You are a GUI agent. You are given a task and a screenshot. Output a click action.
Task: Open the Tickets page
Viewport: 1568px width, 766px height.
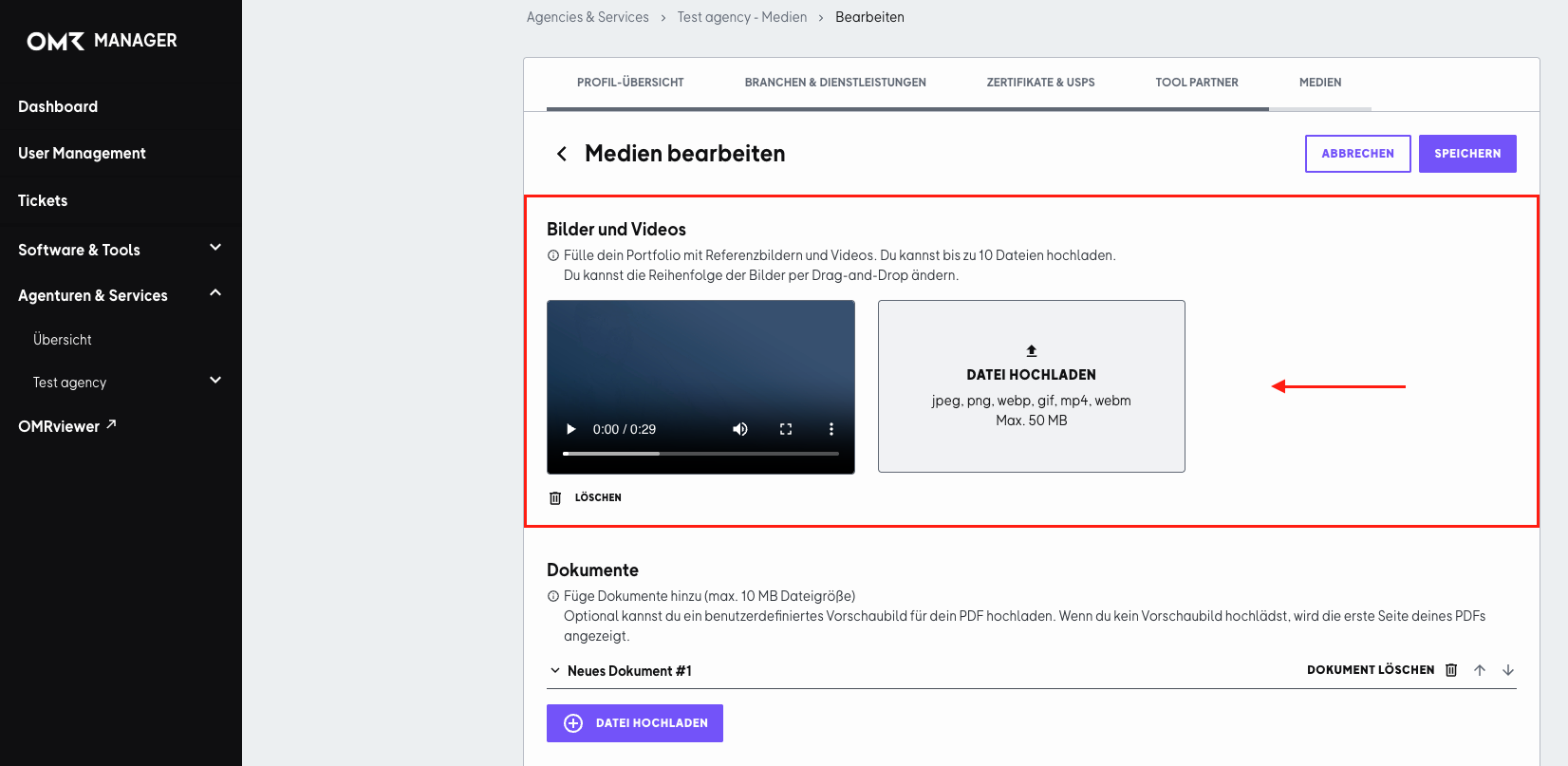coord(43,200)
